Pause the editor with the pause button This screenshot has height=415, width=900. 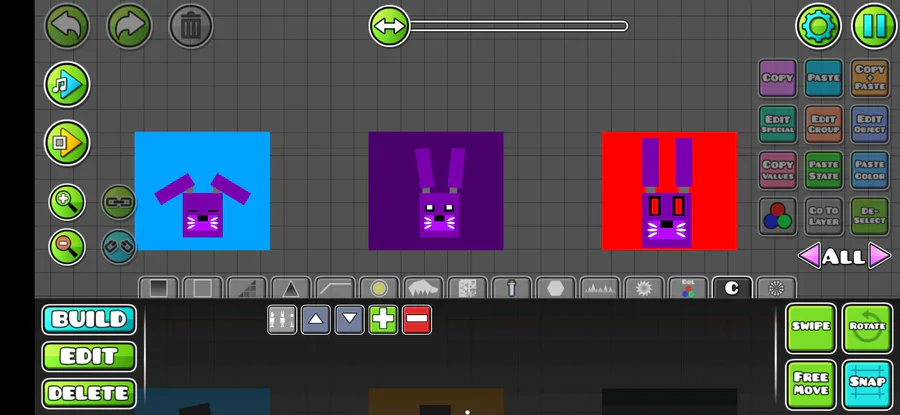[874, 26]
